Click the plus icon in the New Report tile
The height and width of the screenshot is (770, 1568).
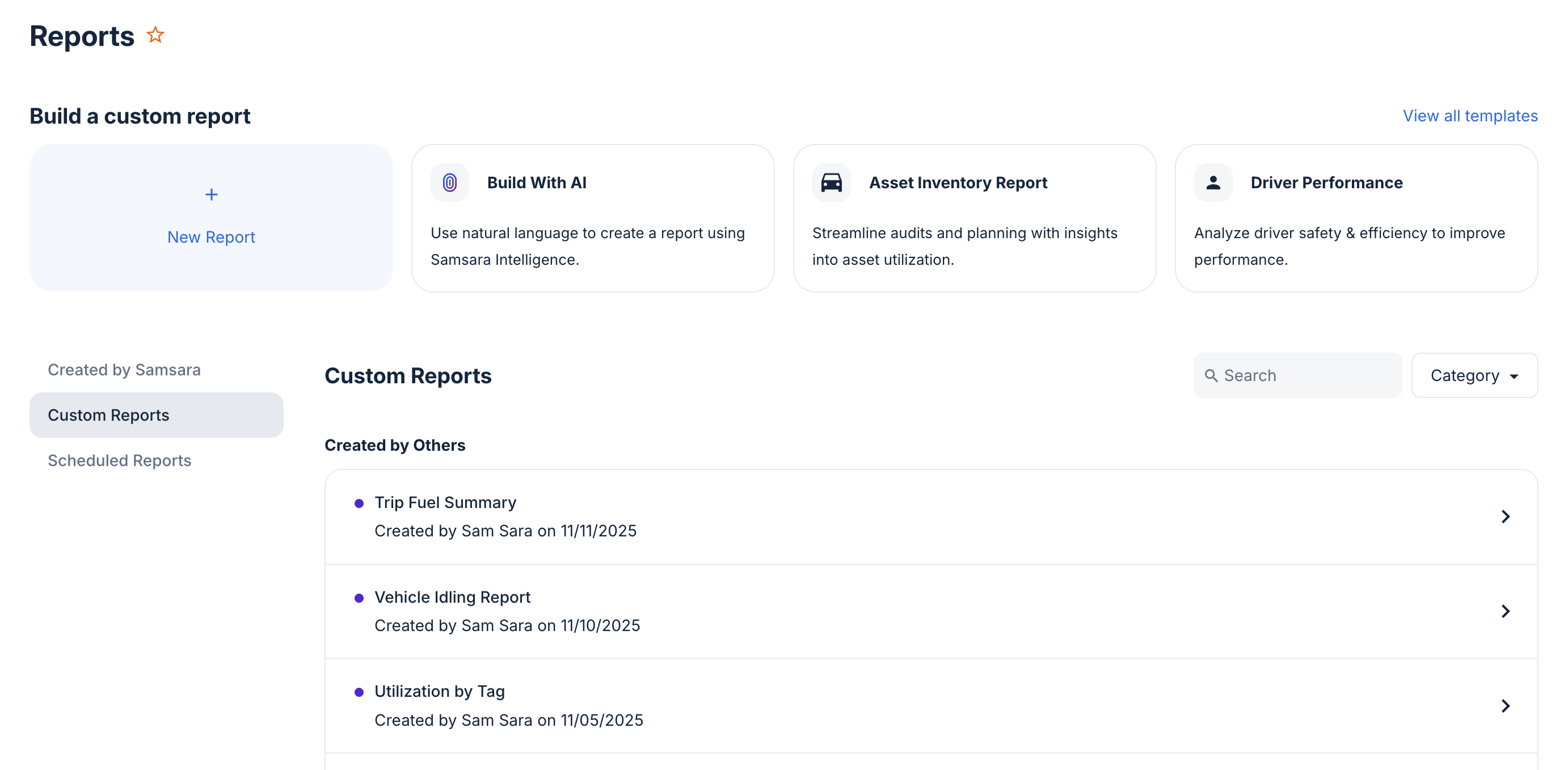tap(211, 194)
